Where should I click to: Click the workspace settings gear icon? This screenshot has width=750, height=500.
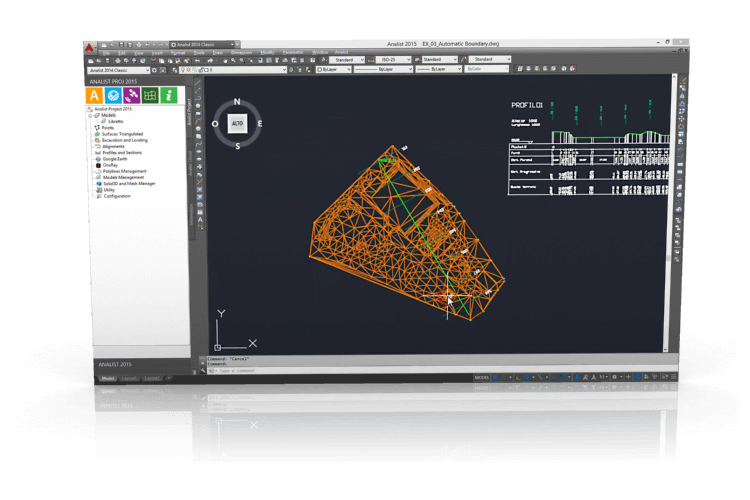[154, 70]
